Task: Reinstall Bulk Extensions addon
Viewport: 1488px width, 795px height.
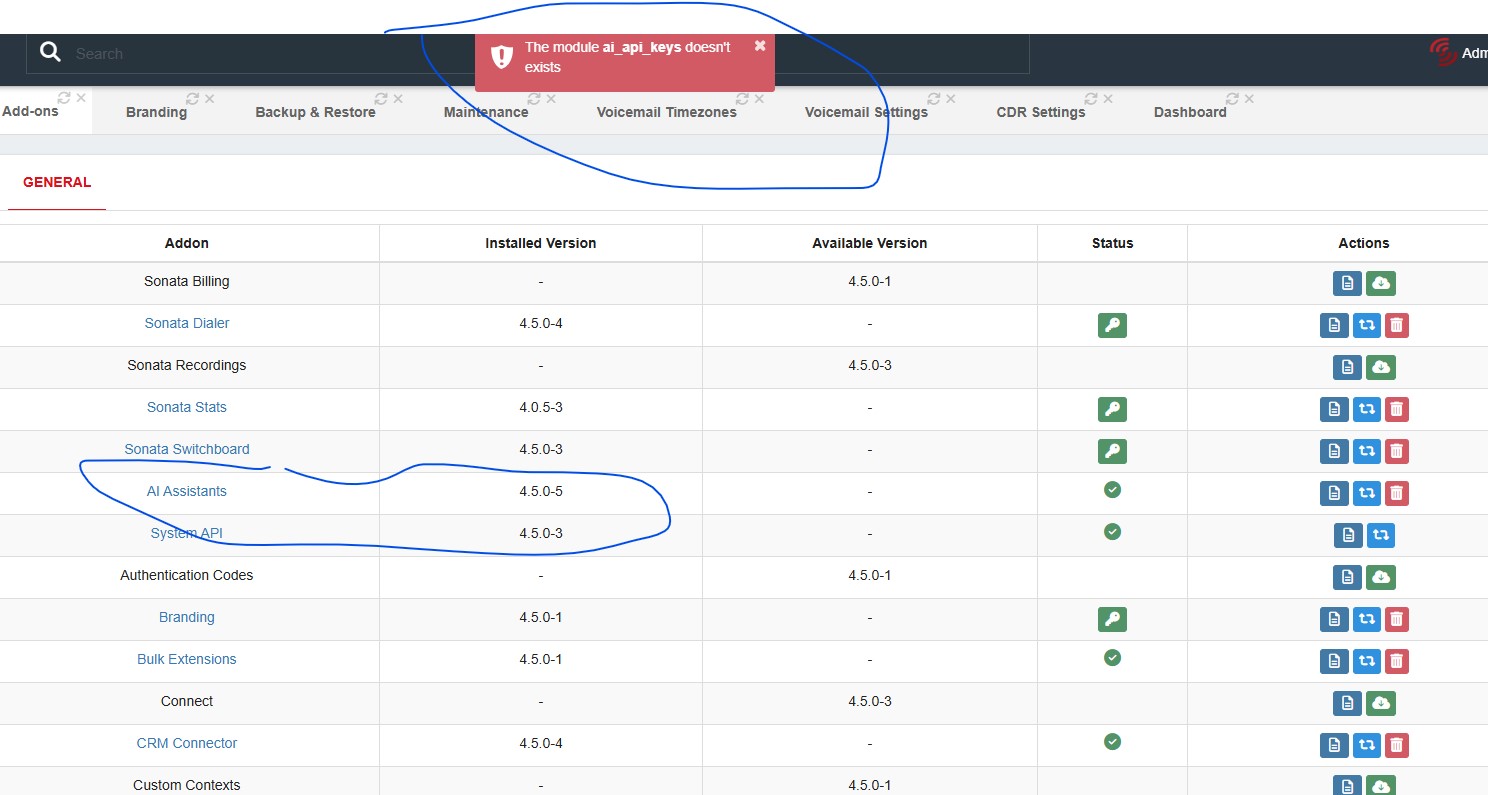Action: [x=1365, y=661]
